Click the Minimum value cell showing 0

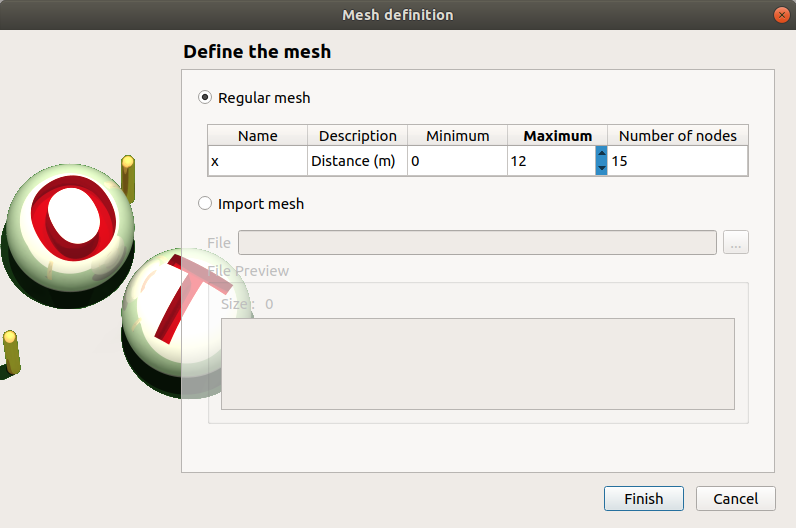457,161
